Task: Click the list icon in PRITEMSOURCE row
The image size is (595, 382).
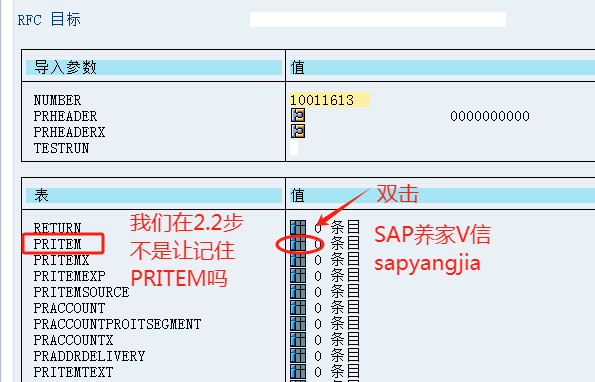Action: [x=353, y=292]
